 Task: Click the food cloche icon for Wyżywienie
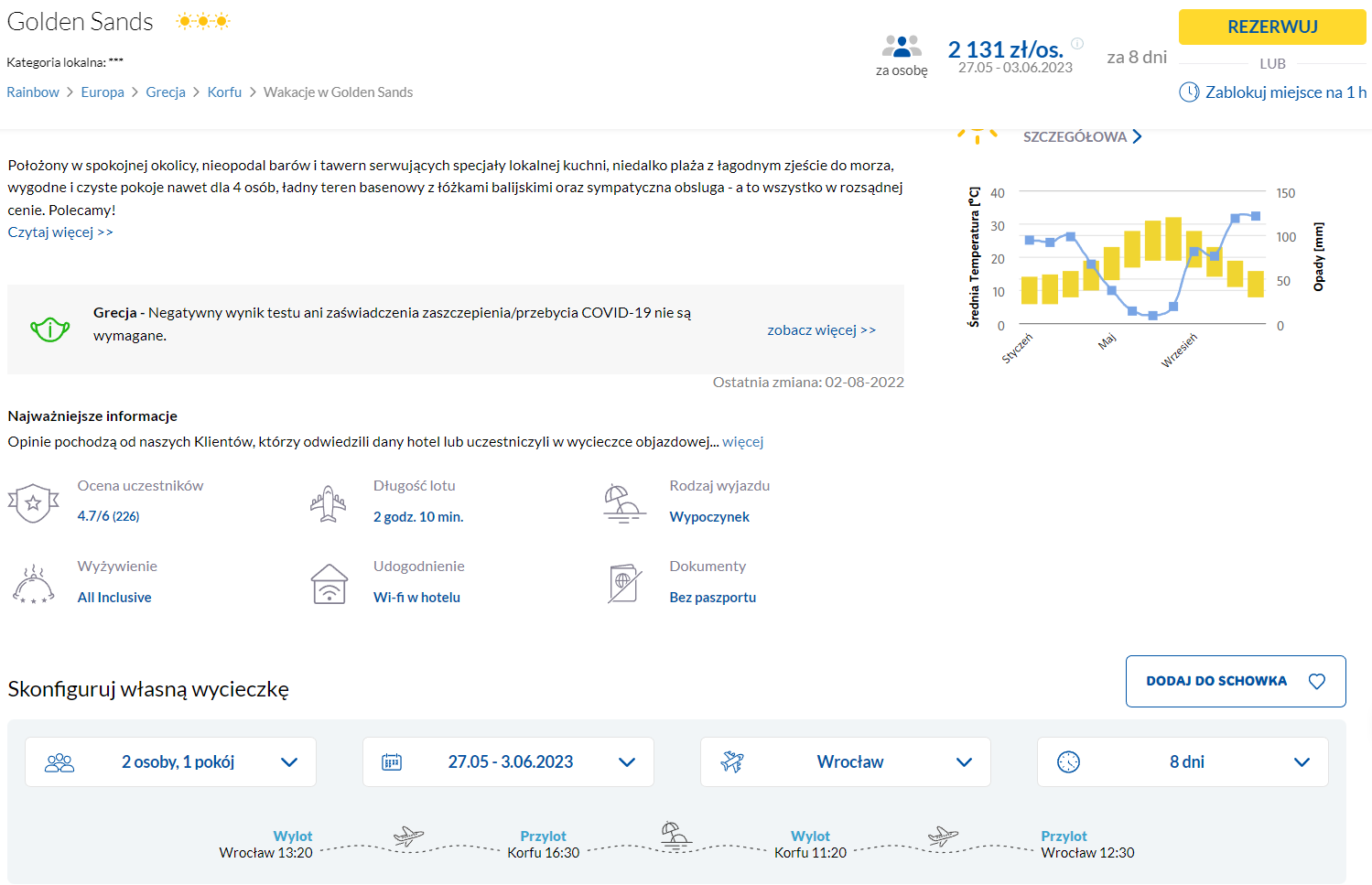pyautogui.click(x=33, y=584)
